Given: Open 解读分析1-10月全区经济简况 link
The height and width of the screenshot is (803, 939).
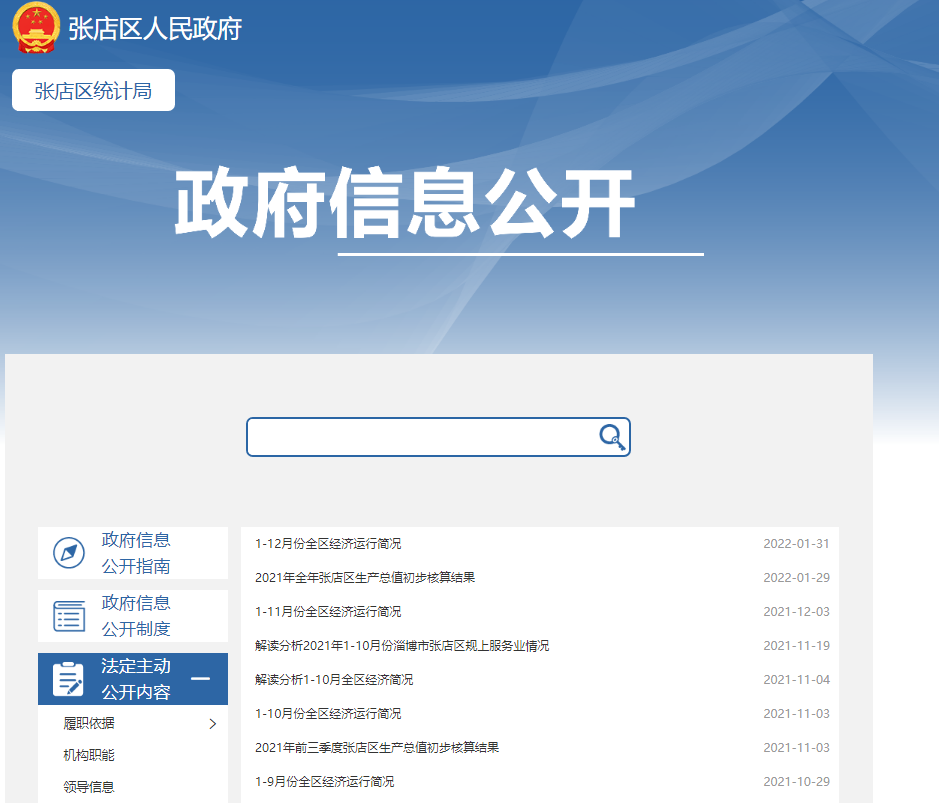Looking at the screenshot, I should [x=334, y=680].
